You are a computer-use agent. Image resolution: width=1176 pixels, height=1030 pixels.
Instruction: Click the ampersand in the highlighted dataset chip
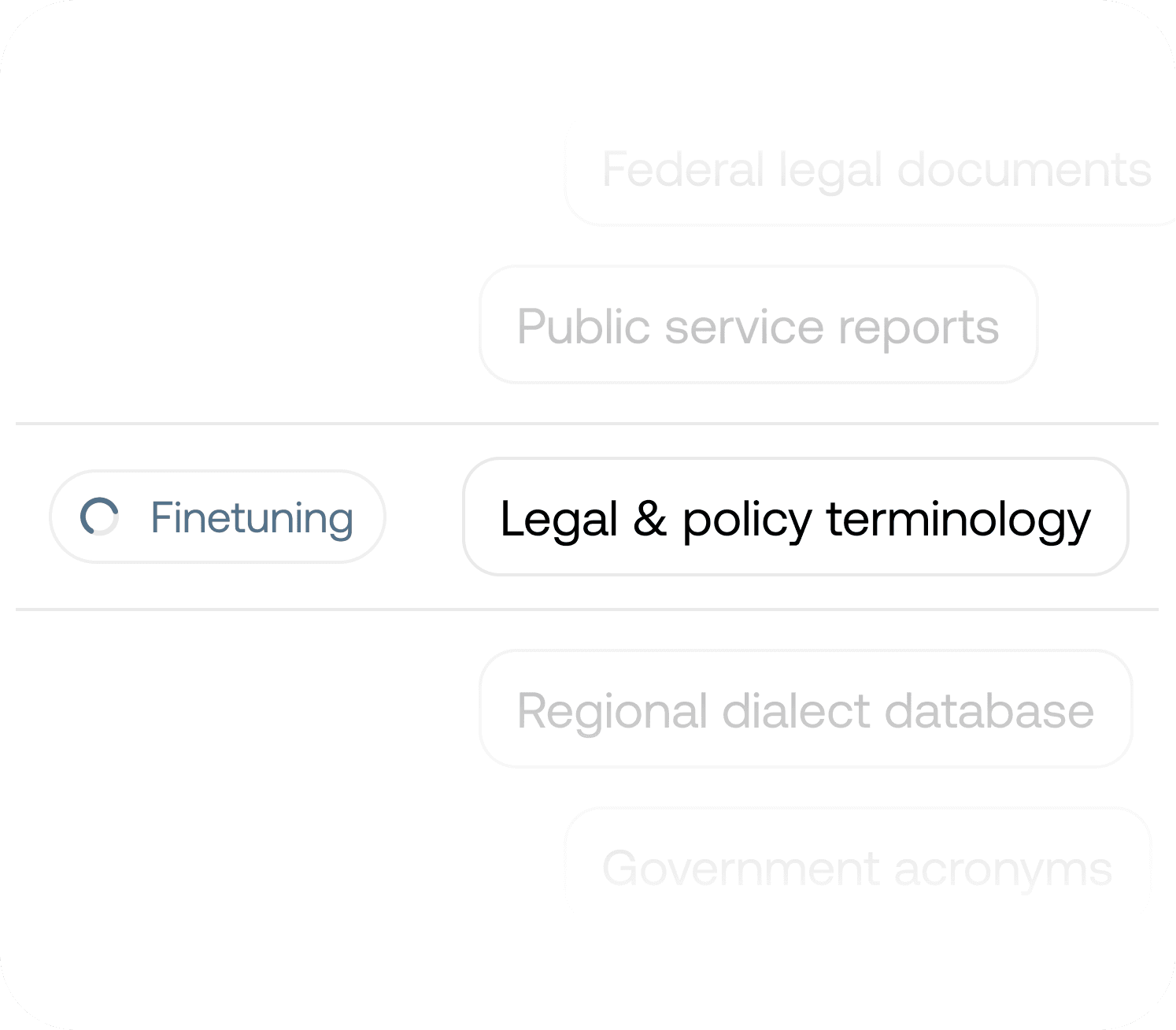650,518
